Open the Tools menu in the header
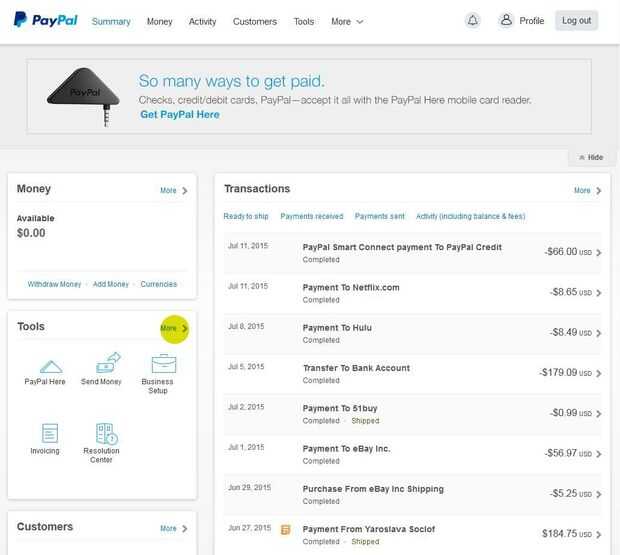 [304, 22]
